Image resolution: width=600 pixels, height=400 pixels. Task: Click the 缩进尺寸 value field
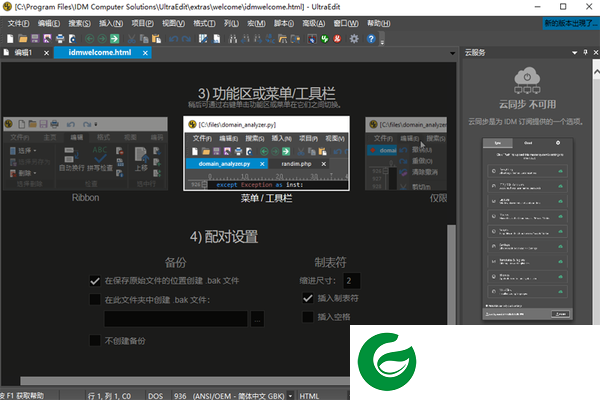click(352, 281)
